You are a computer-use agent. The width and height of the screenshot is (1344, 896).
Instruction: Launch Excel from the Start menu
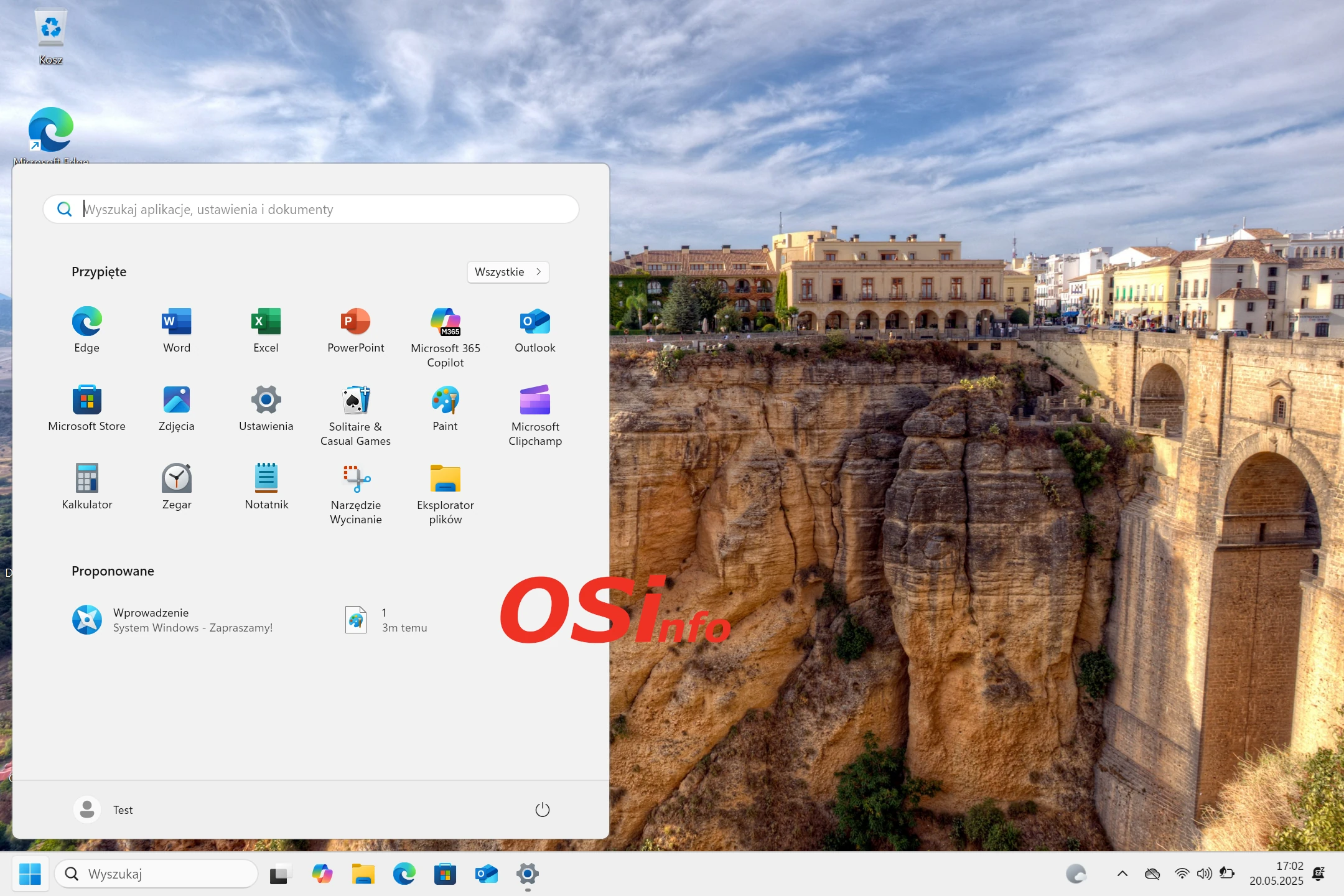click(266, 330)
